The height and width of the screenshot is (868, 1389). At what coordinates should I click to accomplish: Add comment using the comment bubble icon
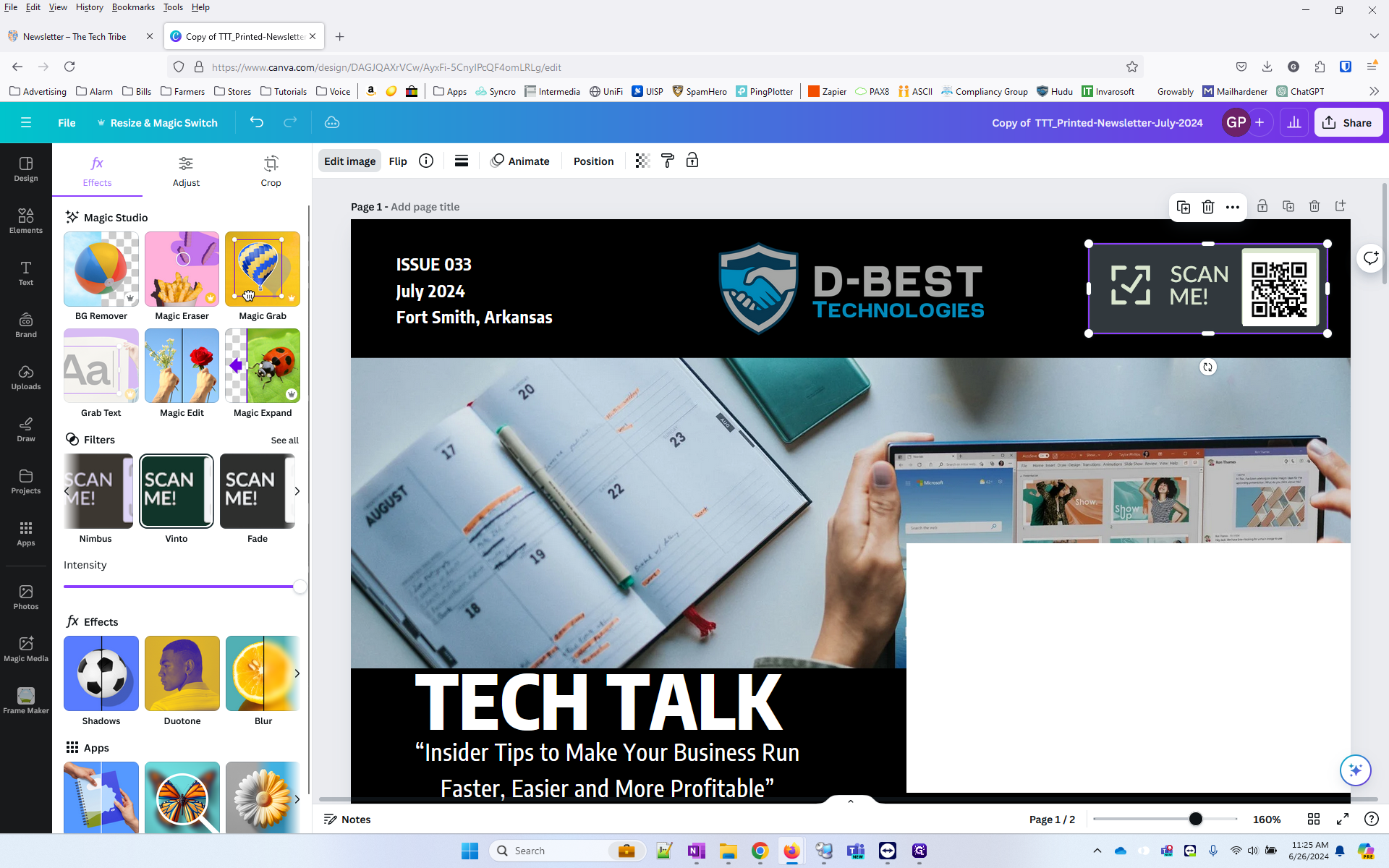tap(1370, 258)
